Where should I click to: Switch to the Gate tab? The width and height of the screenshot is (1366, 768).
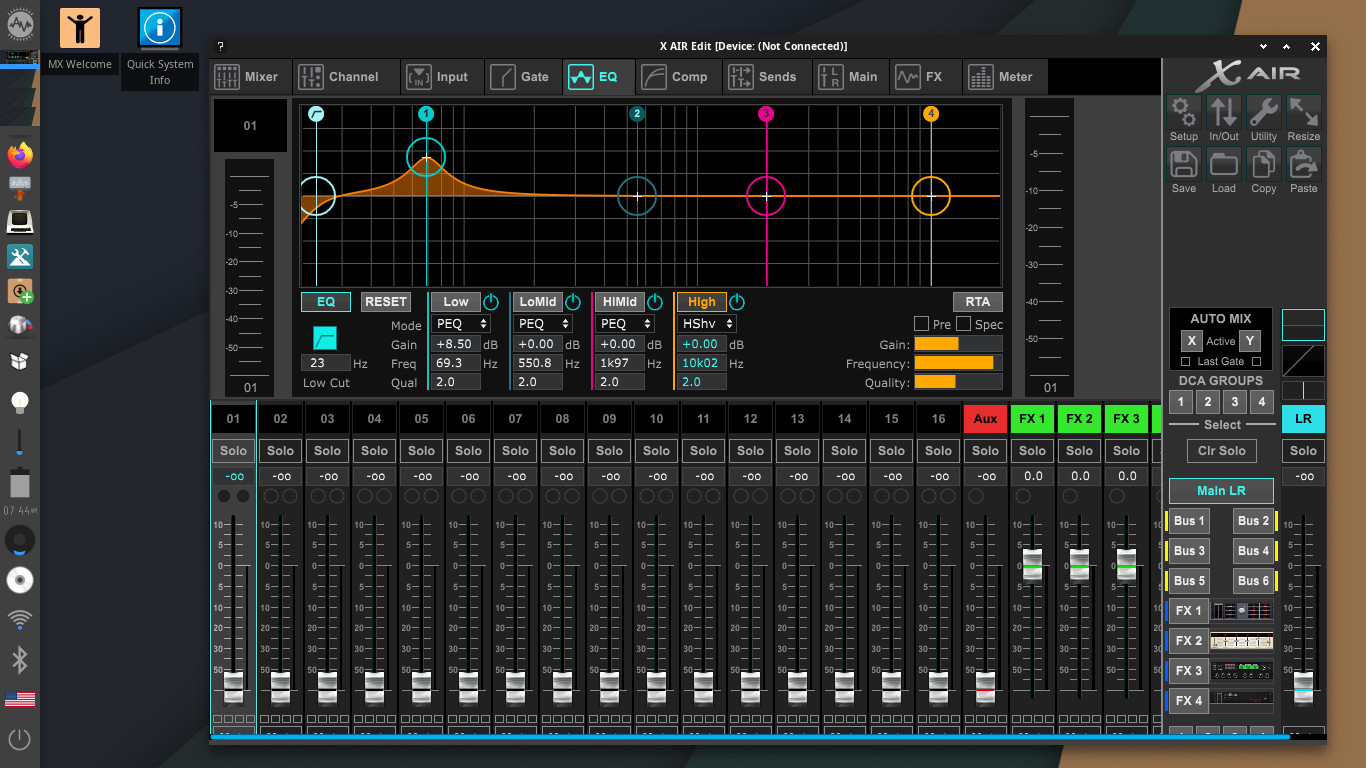[x=521, y=77]
